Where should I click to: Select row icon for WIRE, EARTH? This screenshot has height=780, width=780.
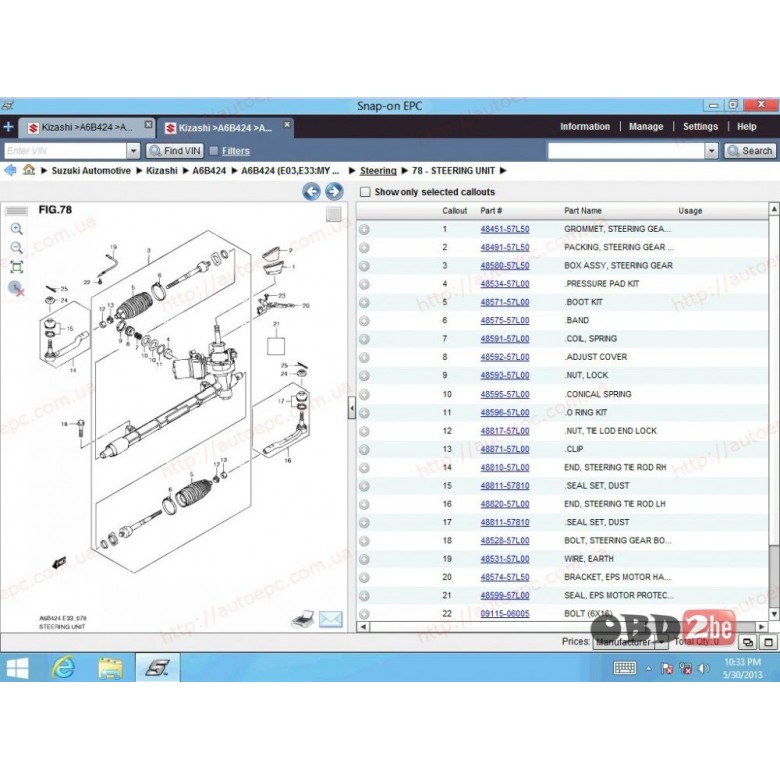pyautogui.click(x=364, y=559)
